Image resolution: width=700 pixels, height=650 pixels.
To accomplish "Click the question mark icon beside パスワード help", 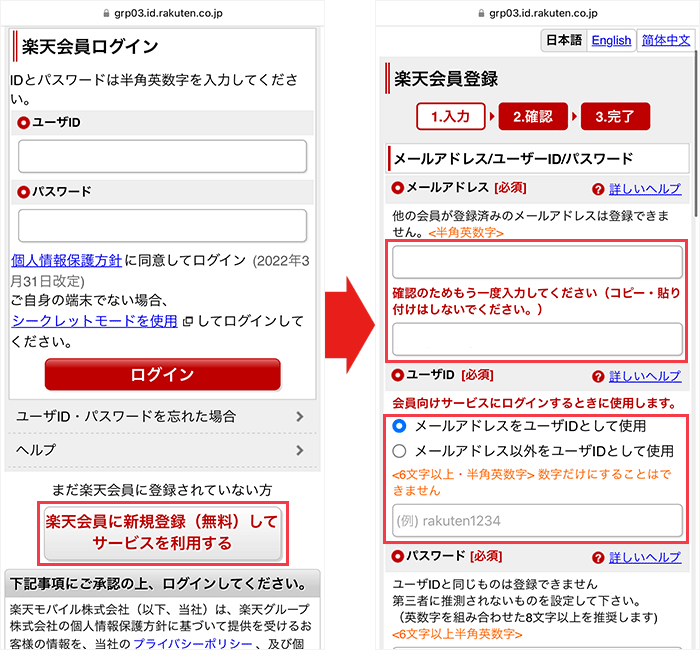I will (x=598, y=558).
